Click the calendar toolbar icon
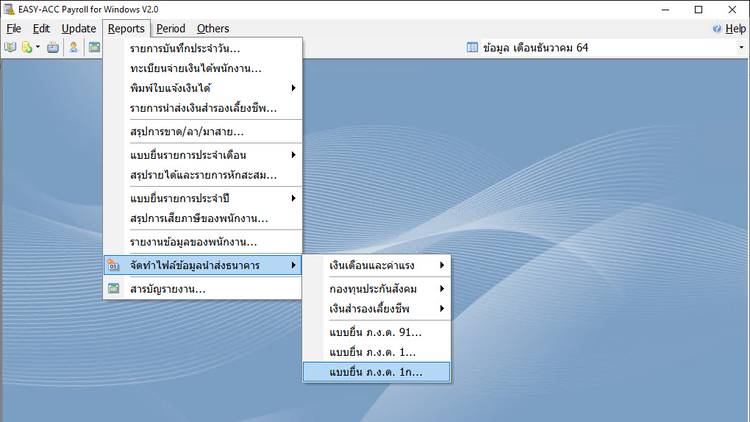750x422 pixels. [53, 47]
